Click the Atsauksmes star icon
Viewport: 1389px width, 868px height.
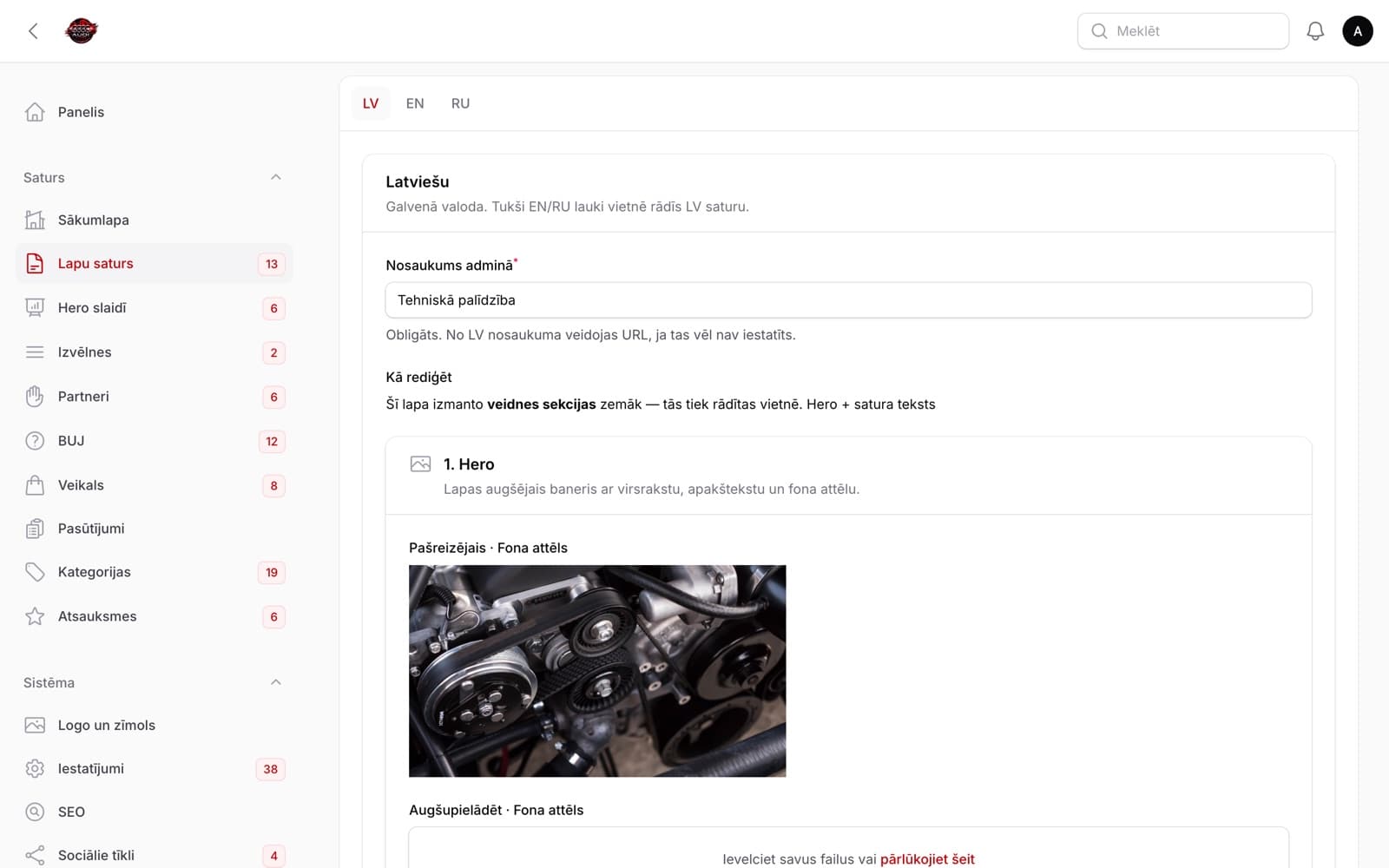(35, 616)
